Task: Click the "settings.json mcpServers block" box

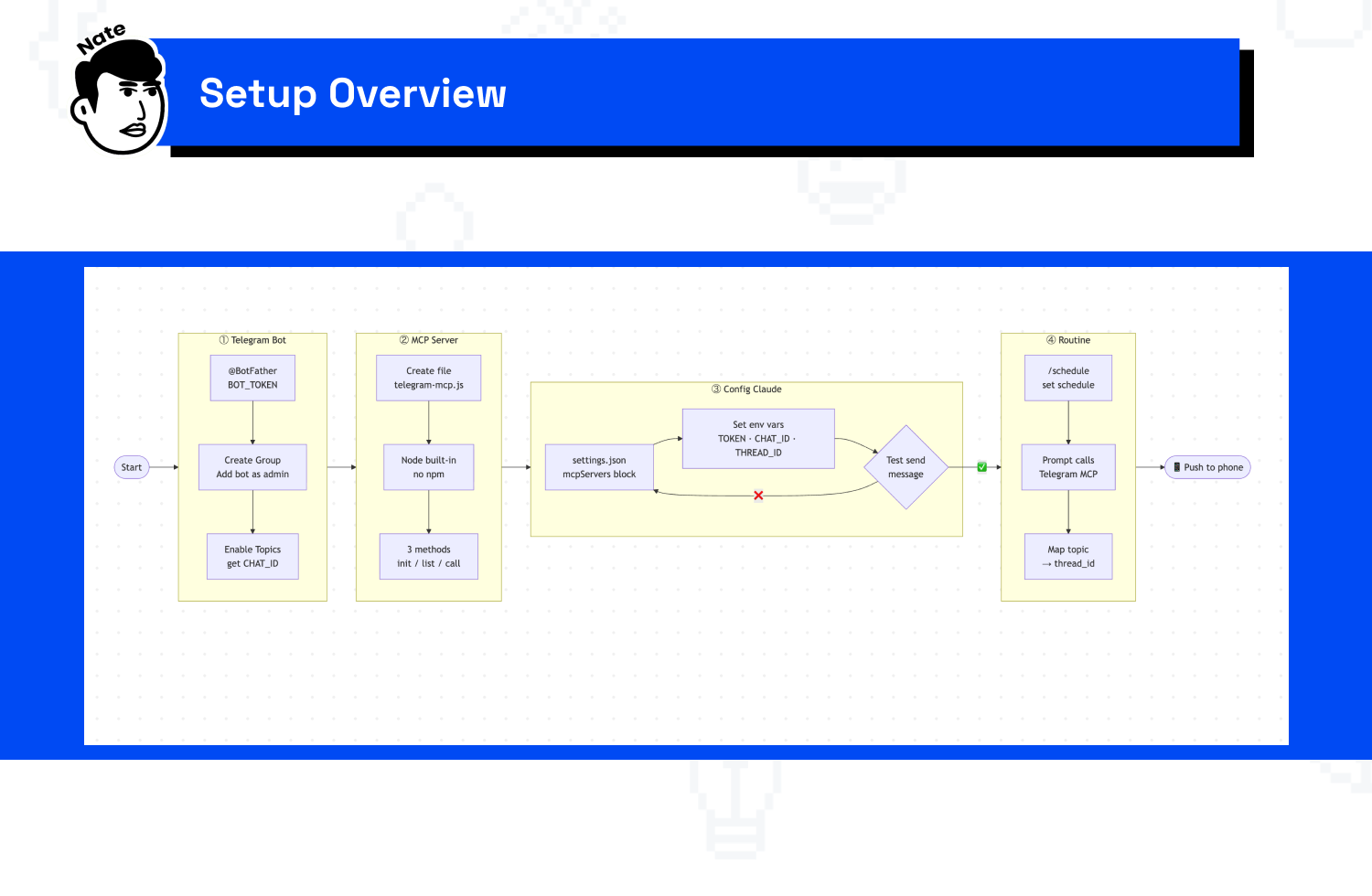Action: (599, 467)
